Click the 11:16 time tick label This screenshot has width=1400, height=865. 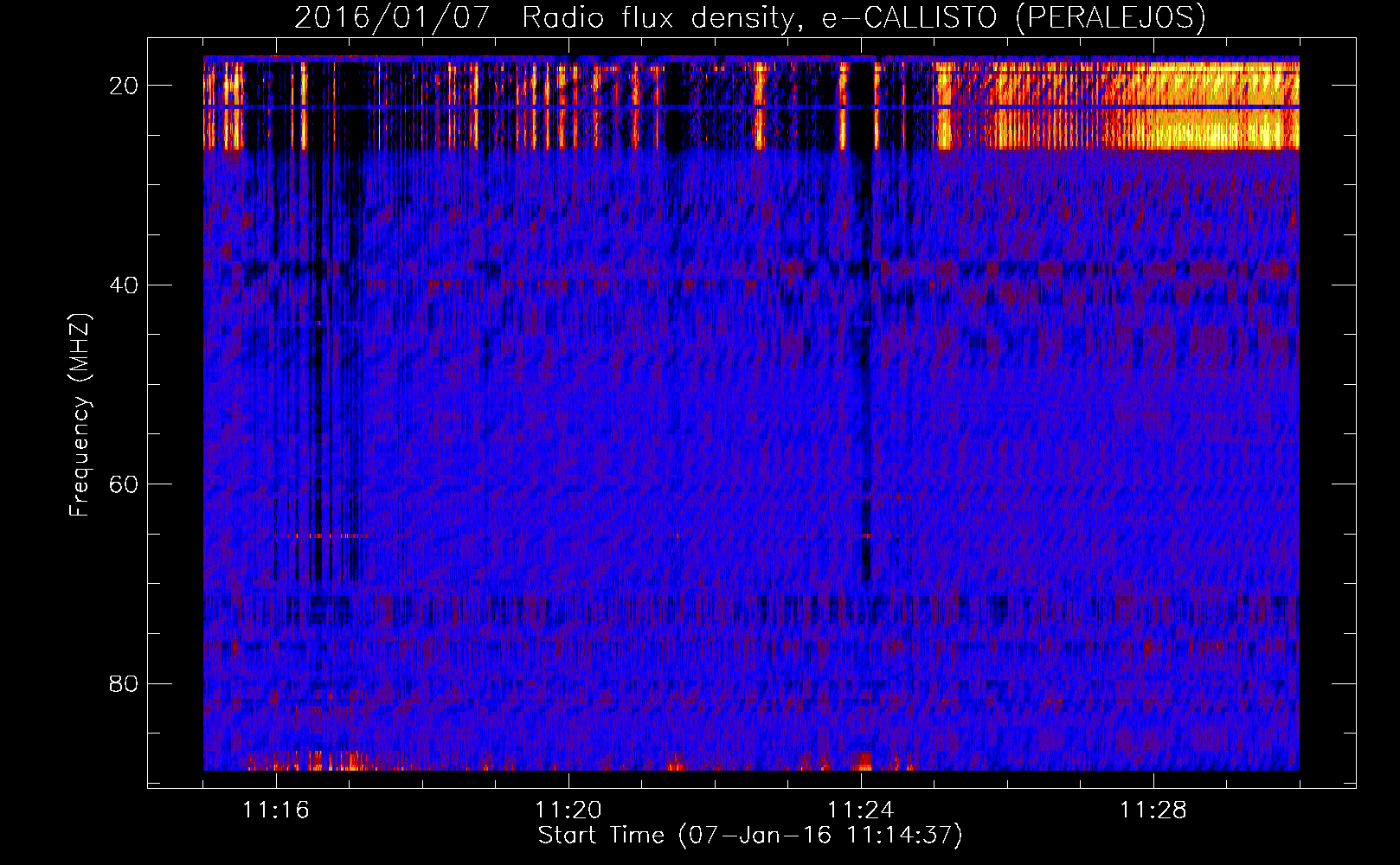(x=276, y=810)
